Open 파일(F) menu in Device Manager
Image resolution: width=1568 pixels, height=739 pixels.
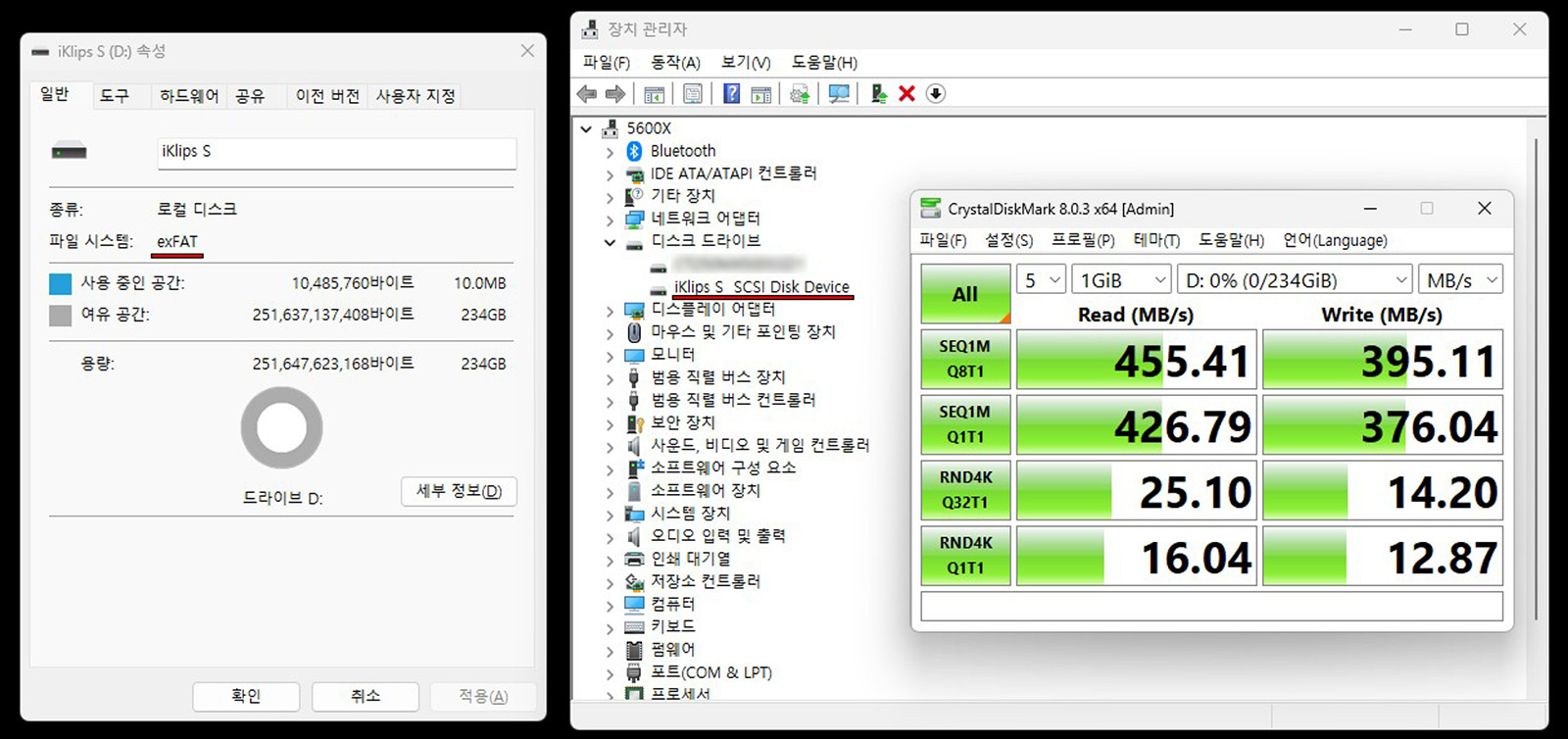pos(607,63)
